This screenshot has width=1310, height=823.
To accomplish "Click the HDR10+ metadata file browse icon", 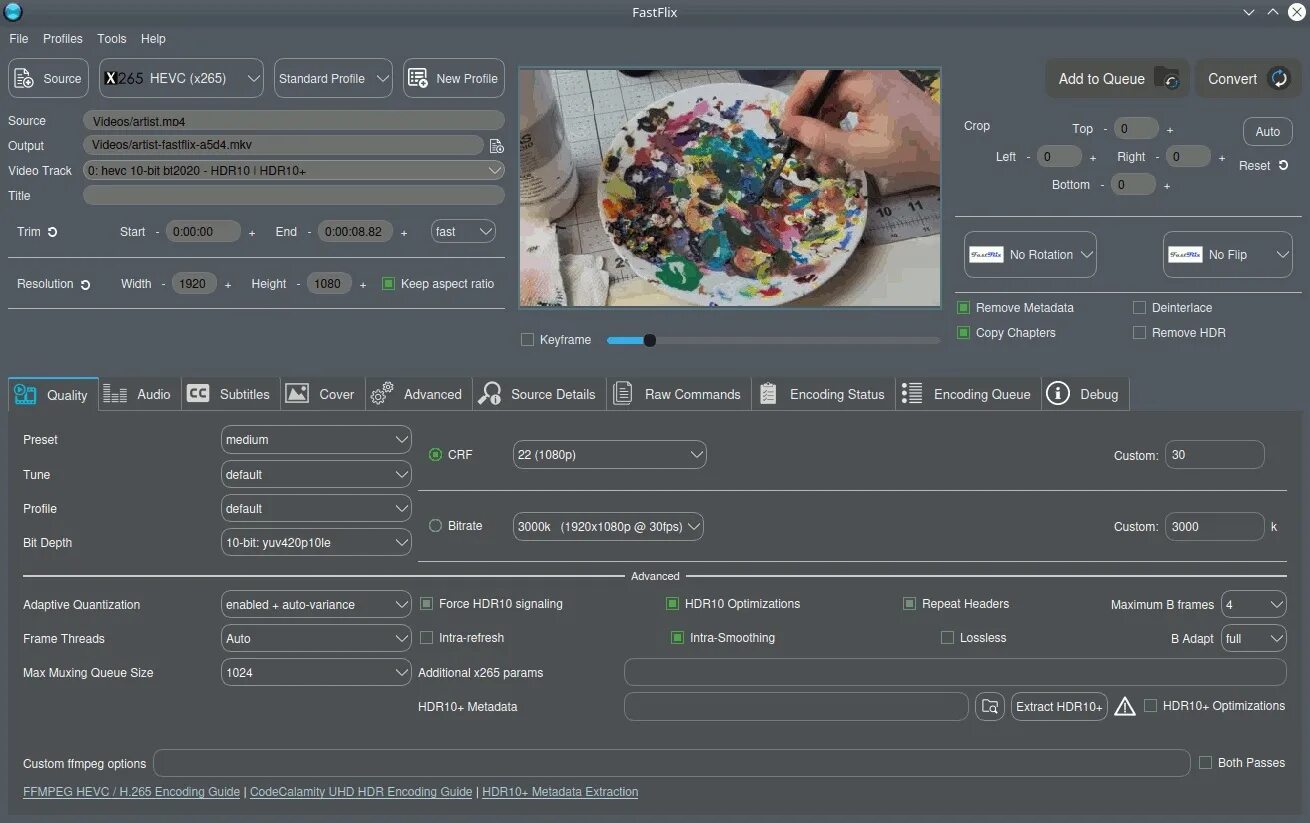I will (990, 707).
